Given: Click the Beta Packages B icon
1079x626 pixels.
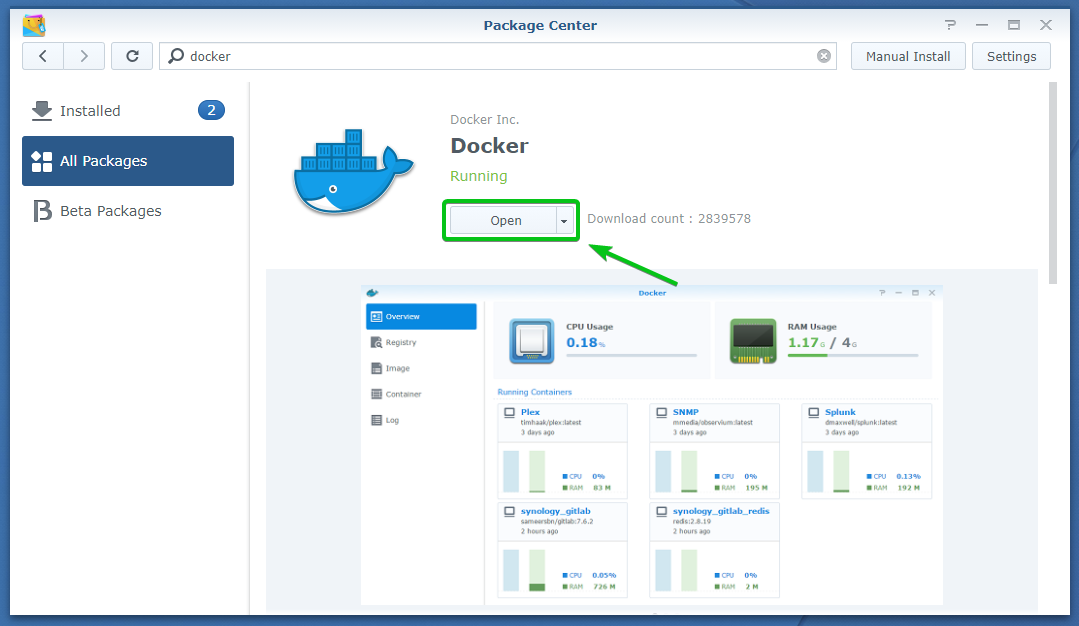Looking at the screenshot, I should point(43,211).
